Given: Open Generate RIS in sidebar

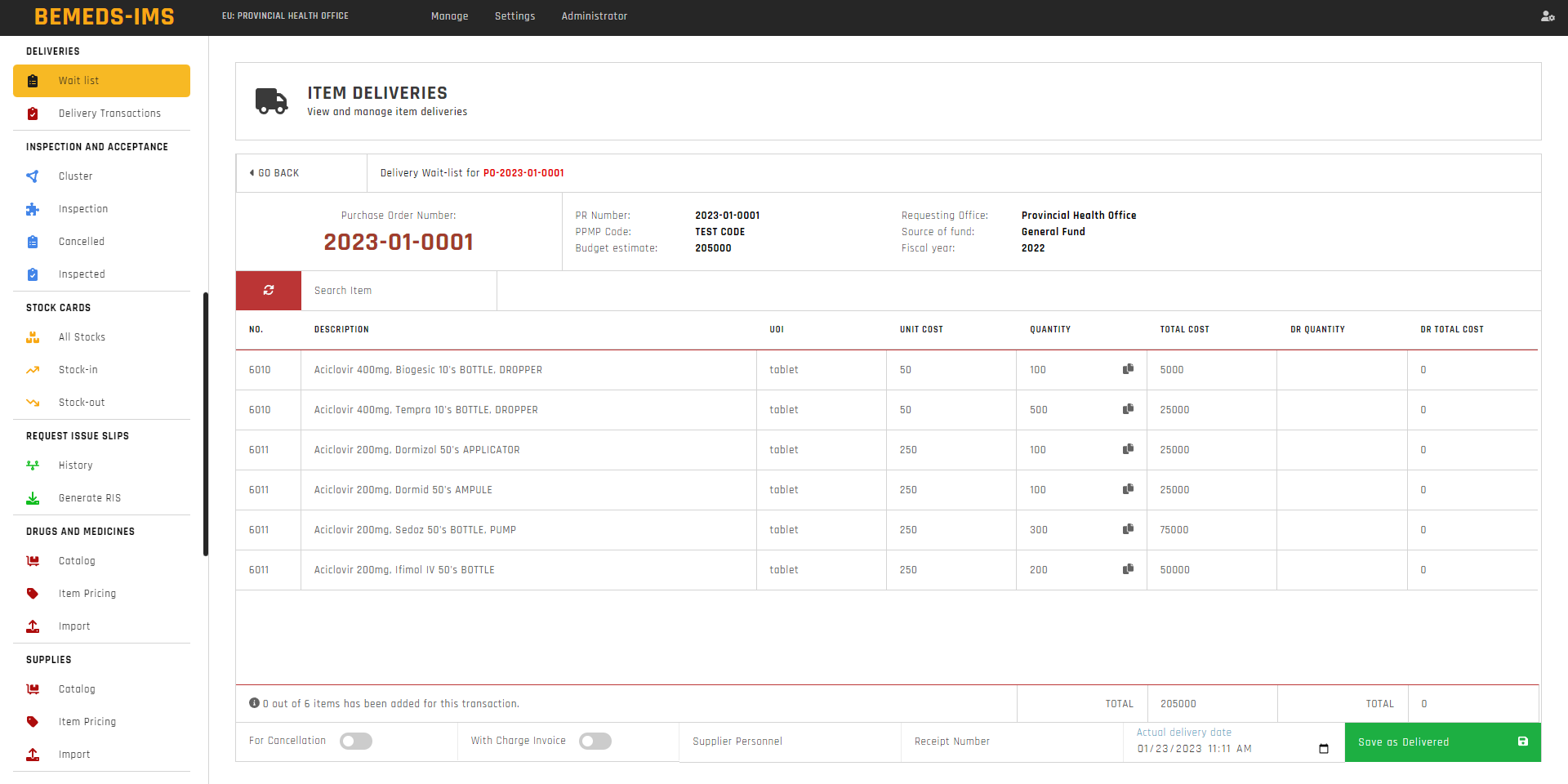Looking at the screenshot, I should 89,498.
